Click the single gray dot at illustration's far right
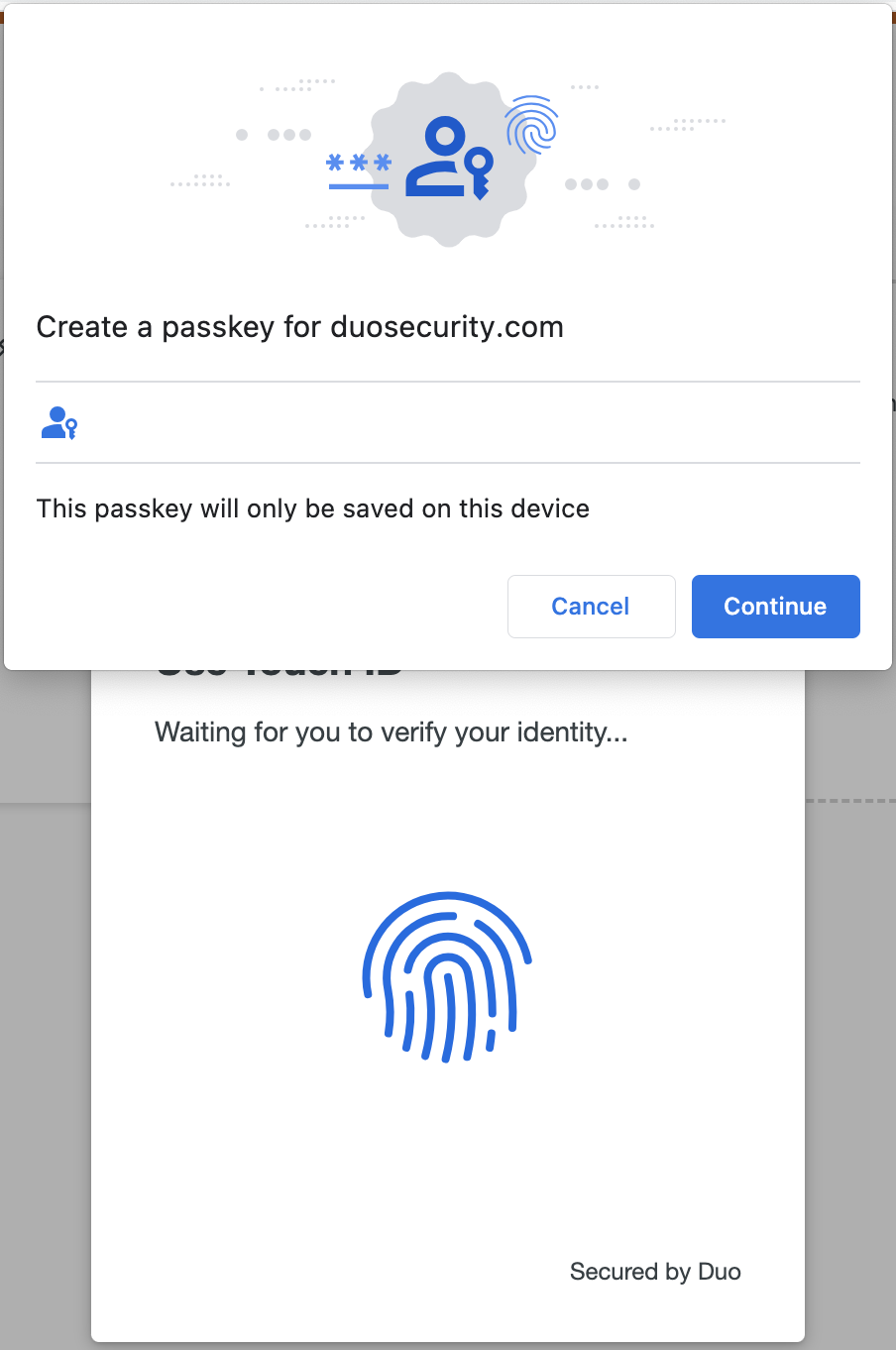 (x=634, y=184)
